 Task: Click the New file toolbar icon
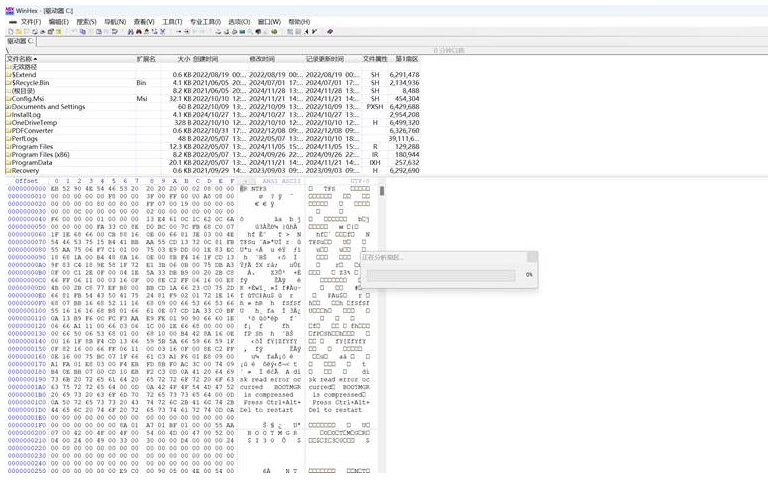tap(11, 31)
